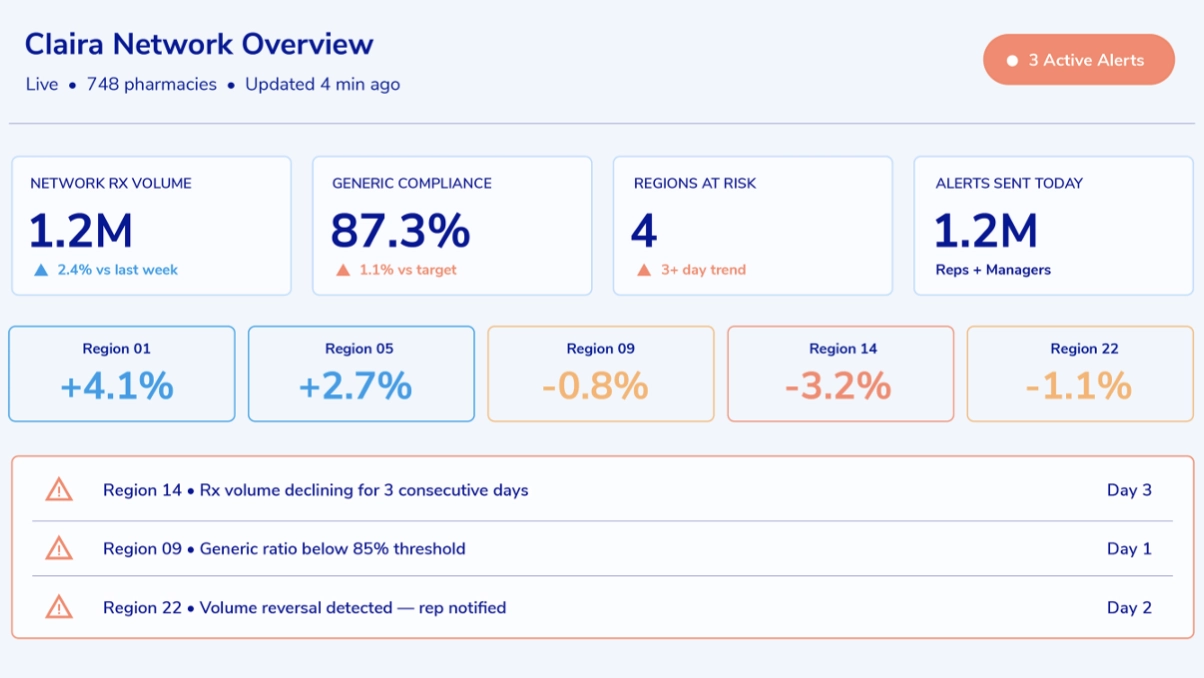Click warning icon for Region 09 alert
This screenshot has width=1204, height=678.
59,548
